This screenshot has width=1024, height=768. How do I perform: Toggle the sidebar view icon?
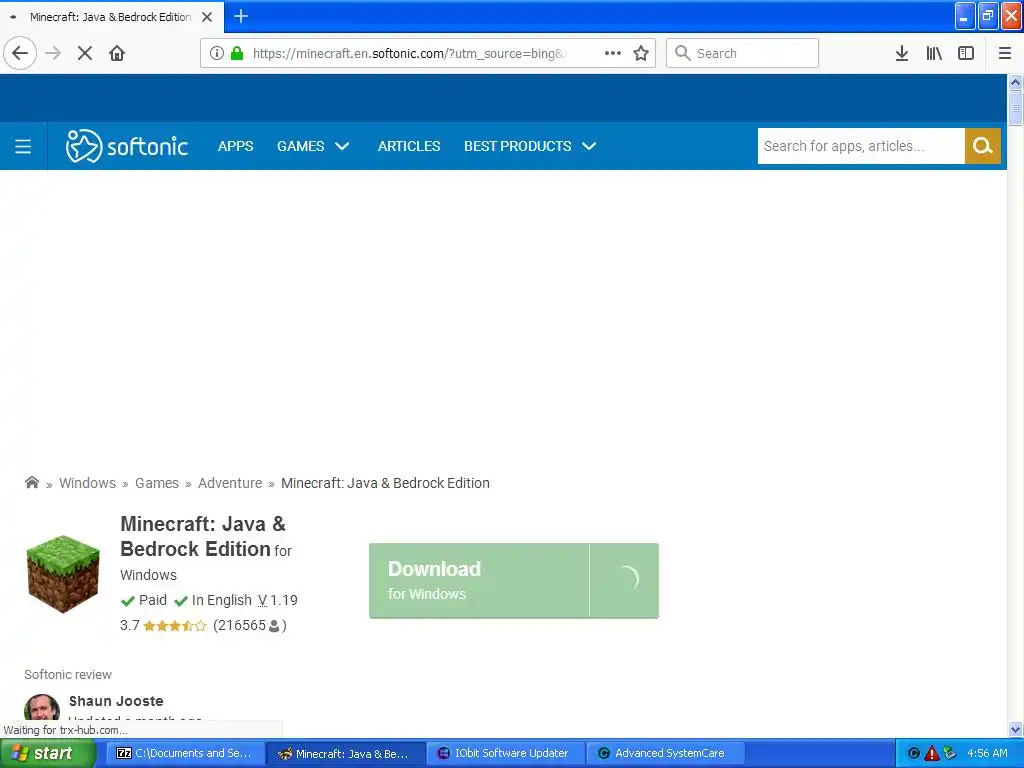pyautogui.click(x=966, y=54)
